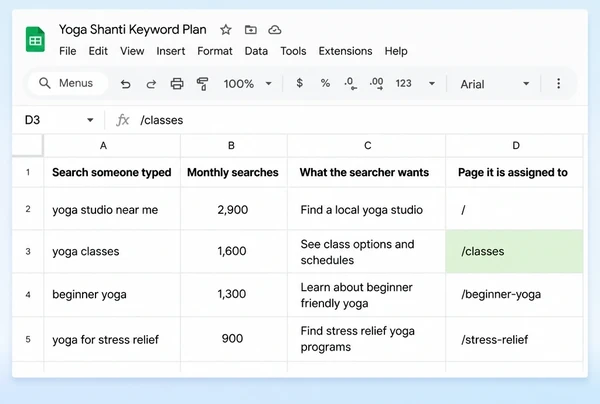Screen dimensions: 600x404
Task: Select 'Find stress relief yoga programs' cell
Action: [367, 339]
